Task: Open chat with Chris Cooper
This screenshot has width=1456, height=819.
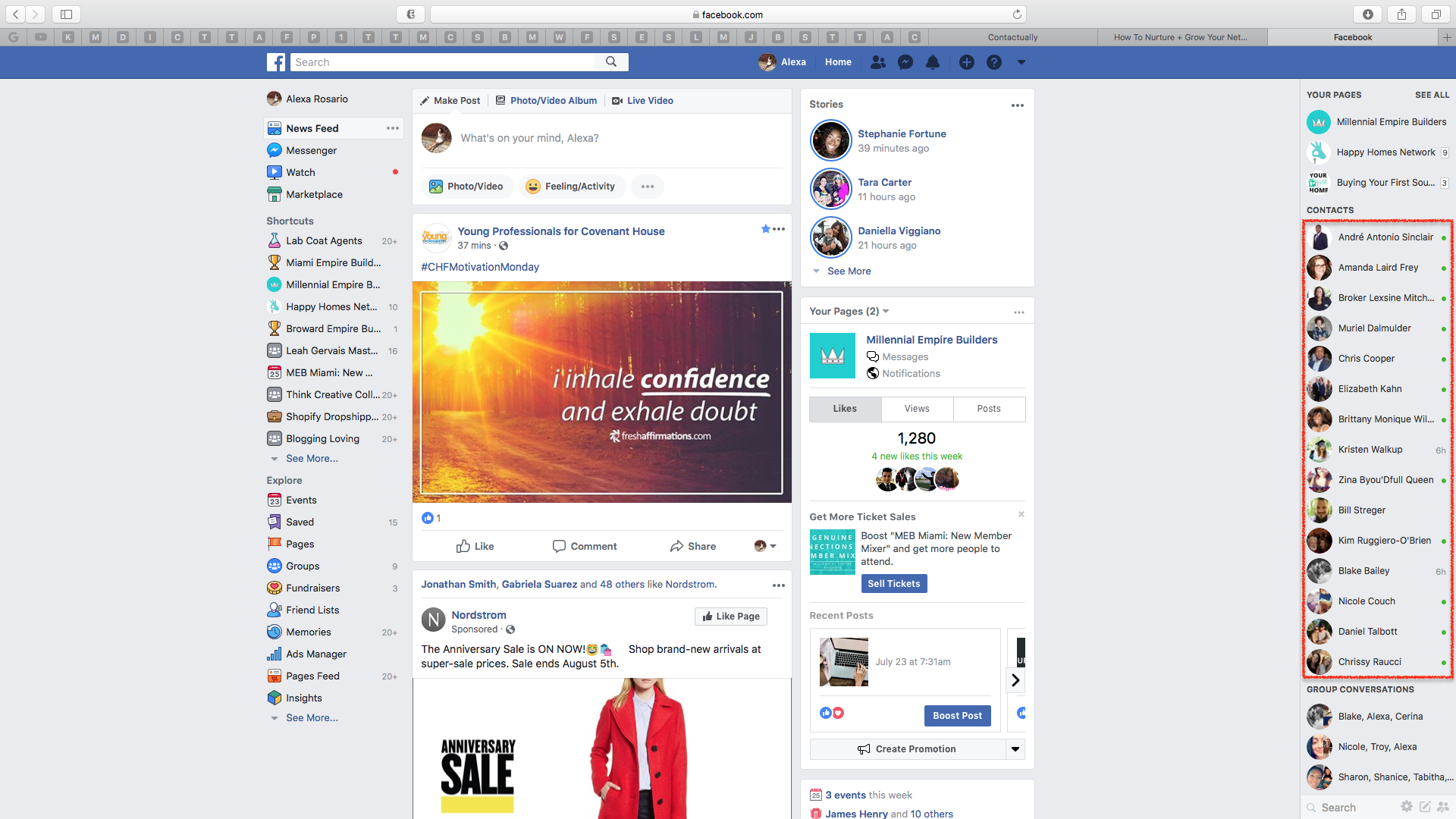Action: point(1377,359)
